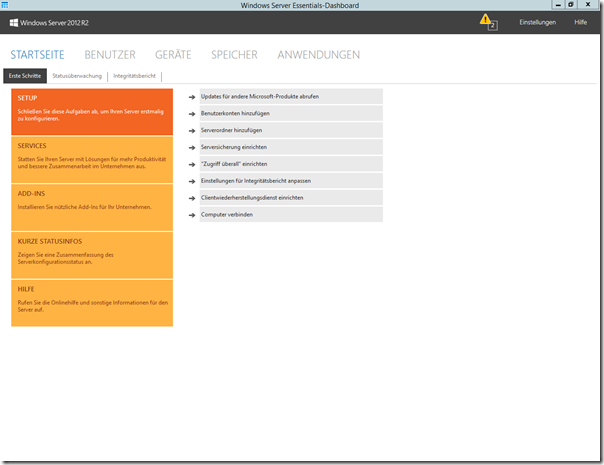Open Einstellungen in the header

coord(537,22)
